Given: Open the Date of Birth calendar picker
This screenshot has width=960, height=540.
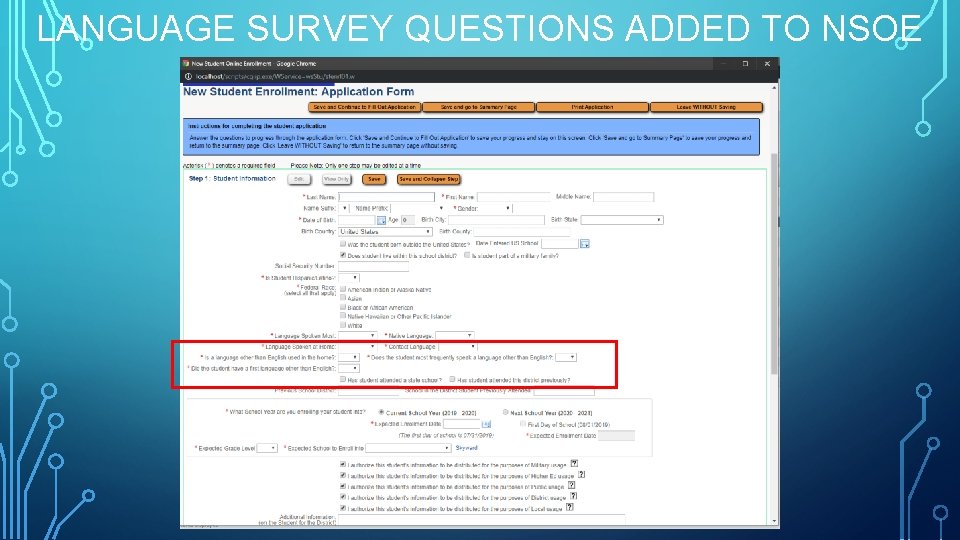Looking at the screenshot, I should coord(381,220).
